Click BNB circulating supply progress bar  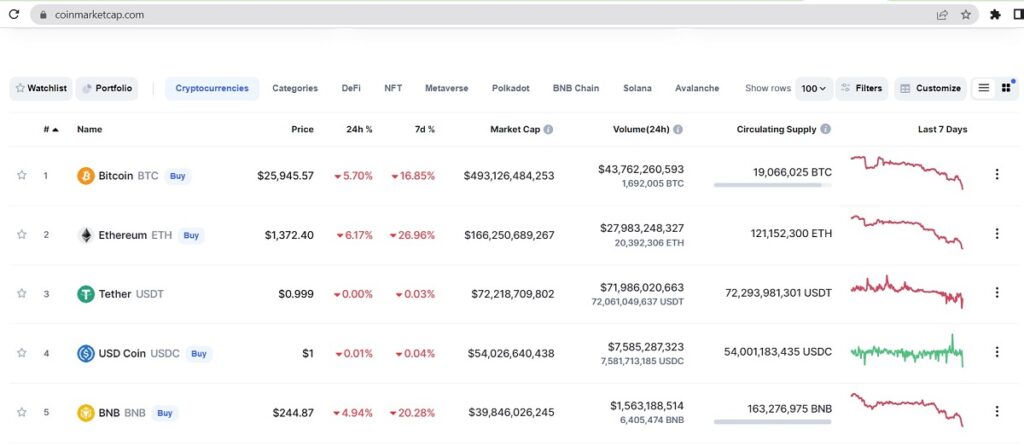773,422
